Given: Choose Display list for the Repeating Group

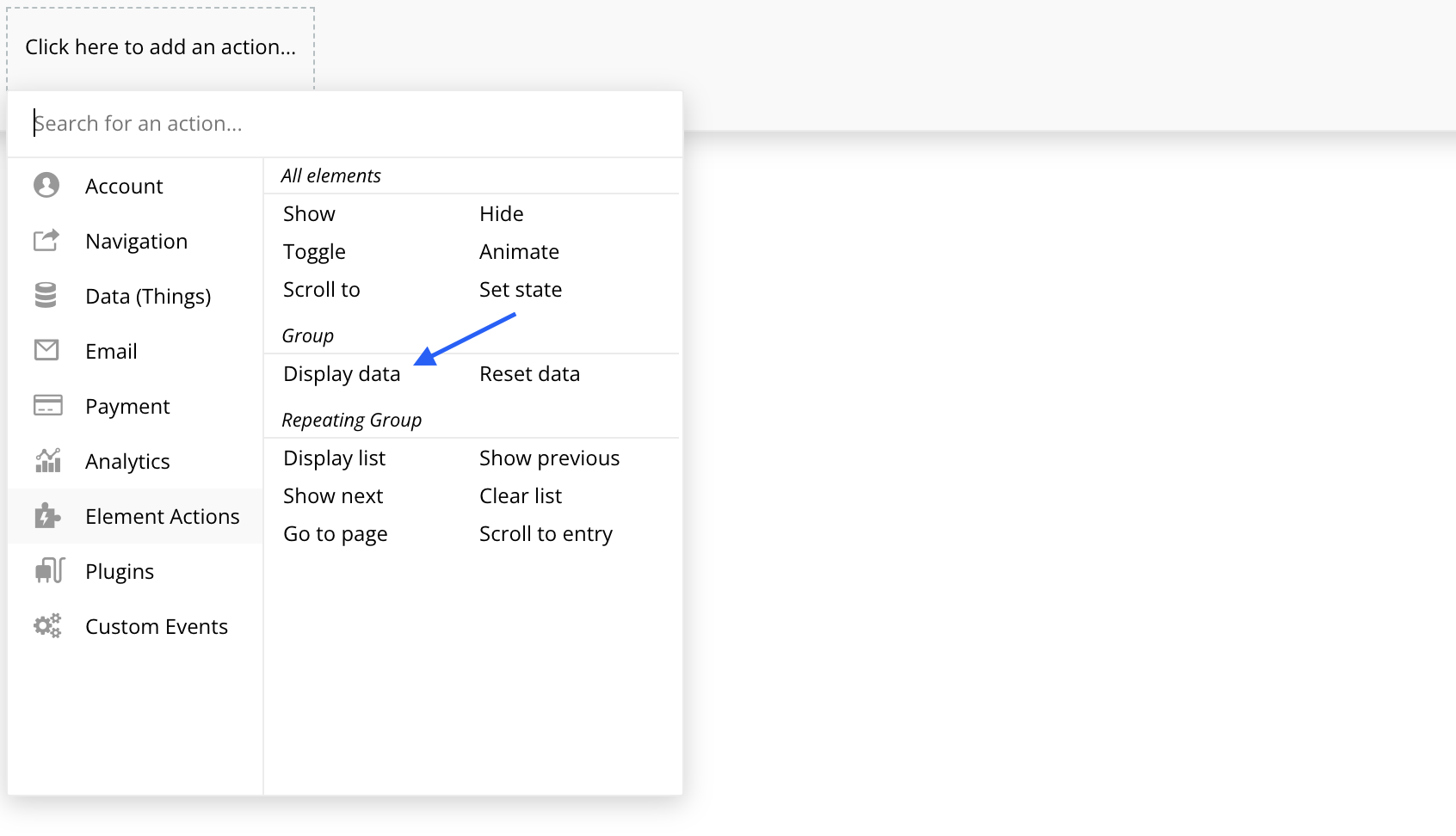Looking at the screenshot, I should [x=335, y=458].
